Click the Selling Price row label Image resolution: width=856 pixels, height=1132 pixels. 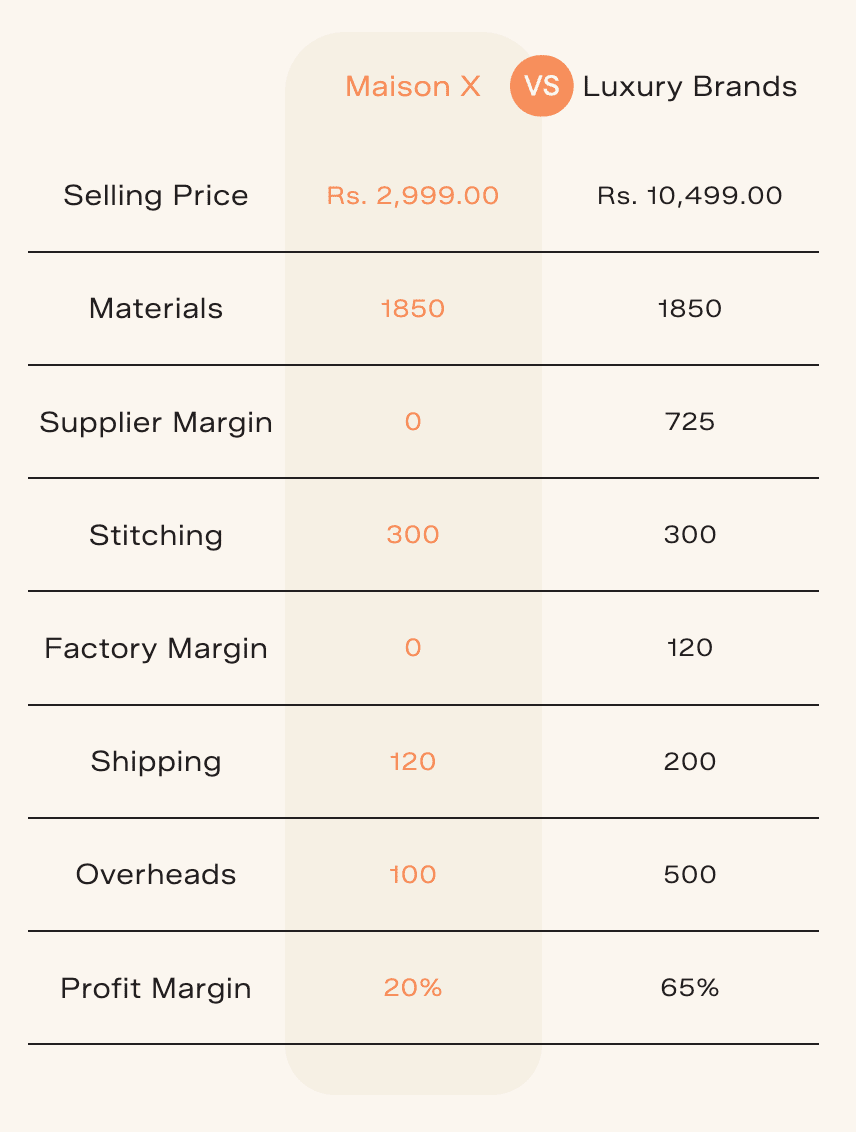coord(156,195)
